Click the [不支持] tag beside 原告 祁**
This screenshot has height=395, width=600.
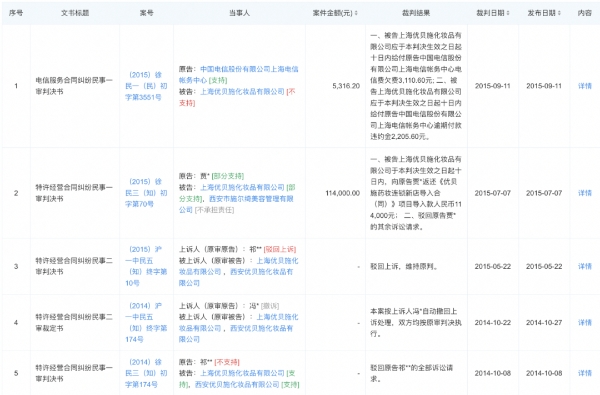(227, 362)
